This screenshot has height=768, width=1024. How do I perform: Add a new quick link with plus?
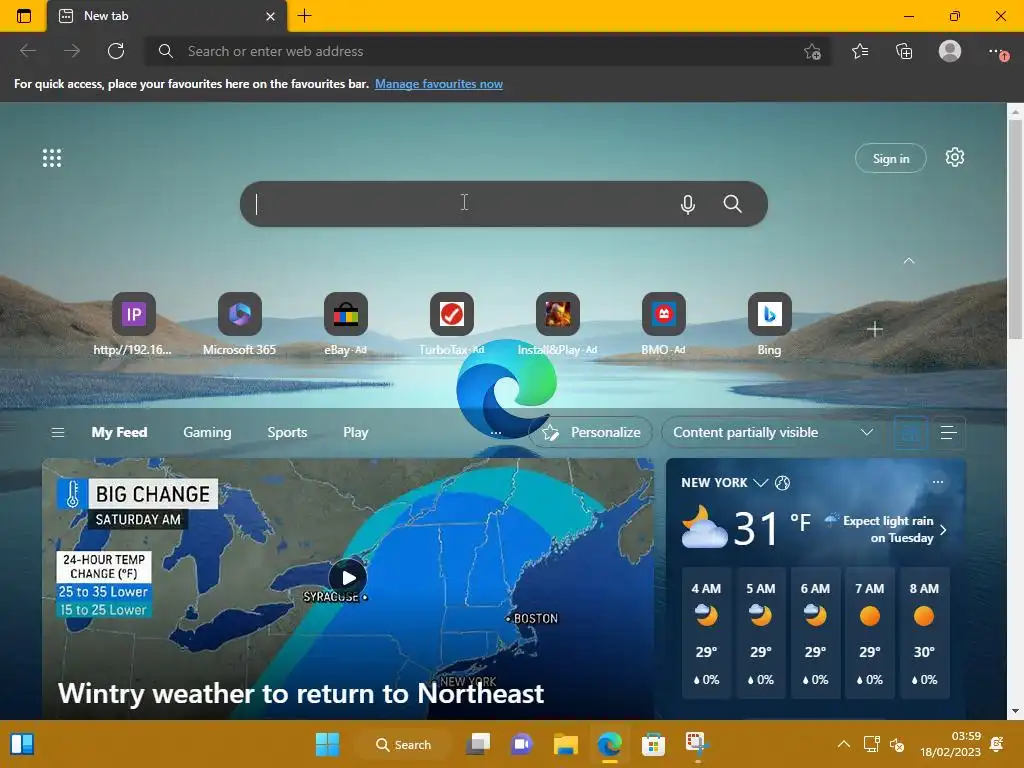pos(875,329)
